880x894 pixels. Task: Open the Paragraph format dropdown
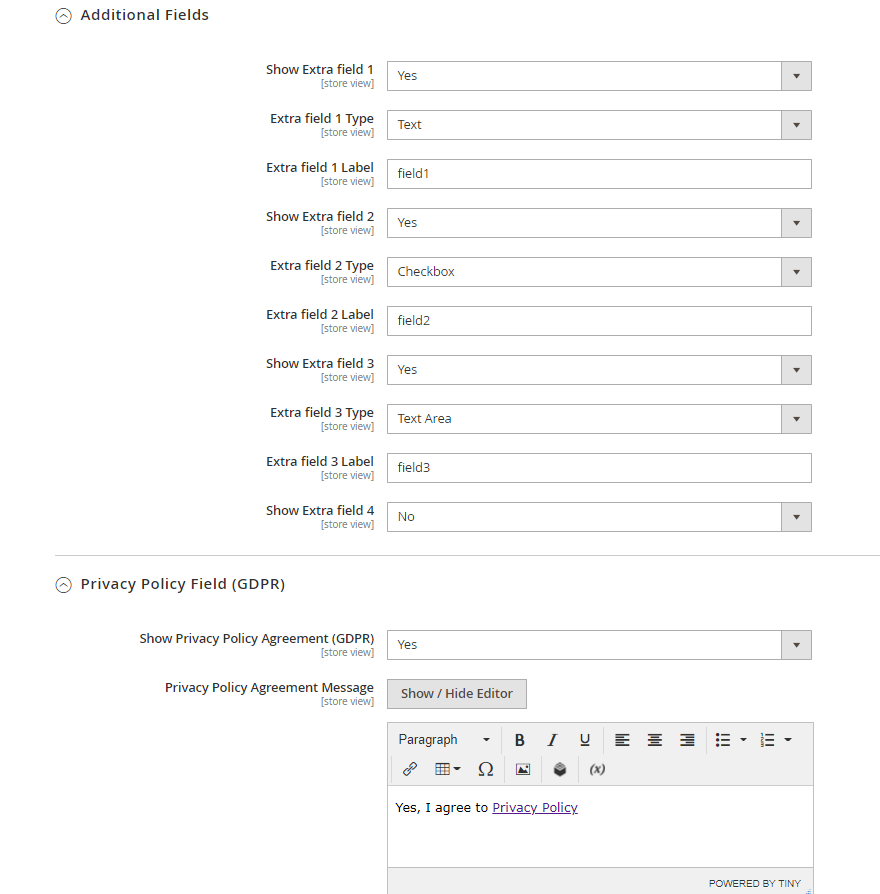(x=444, y=740)
